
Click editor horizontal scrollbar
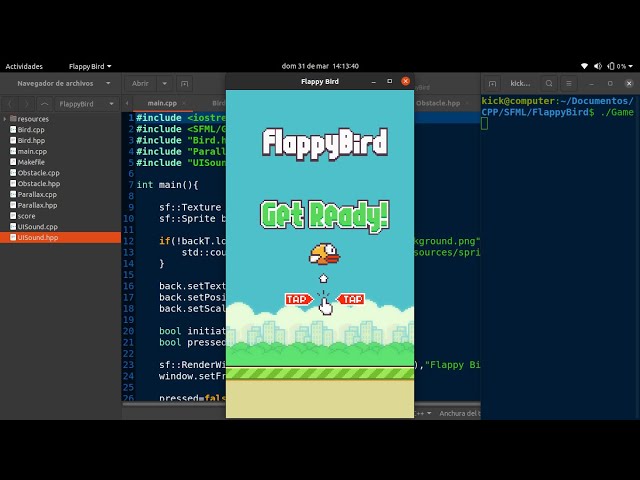click(x=301, y=404)
